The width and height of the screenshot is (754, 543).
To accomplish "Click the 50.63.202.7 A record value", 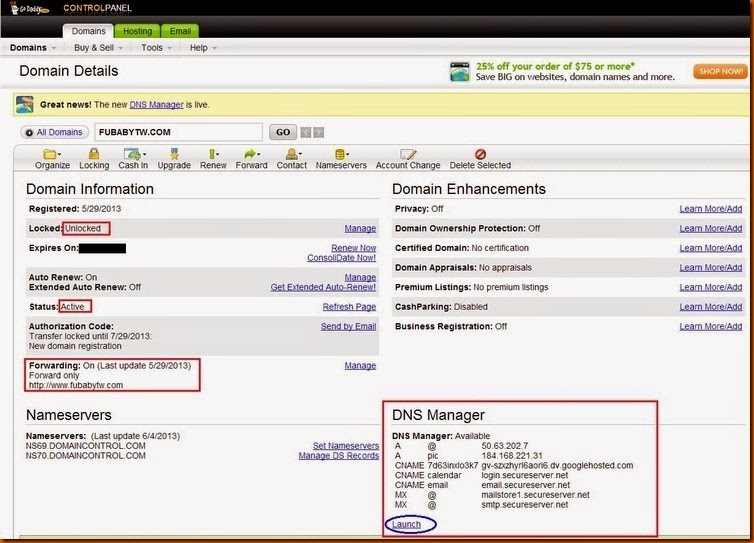I will 504,446.
